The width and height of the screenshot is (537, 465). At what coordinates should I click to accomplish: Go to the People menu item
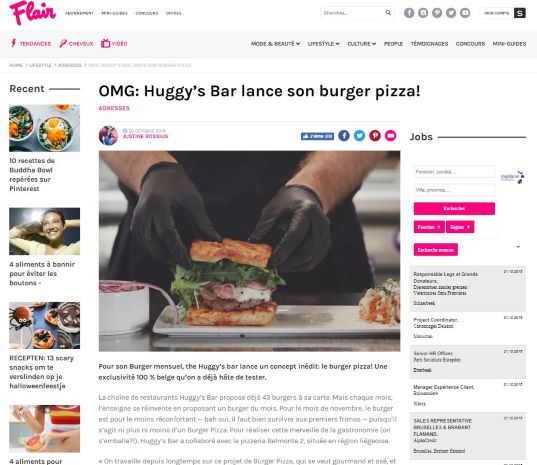393,44
